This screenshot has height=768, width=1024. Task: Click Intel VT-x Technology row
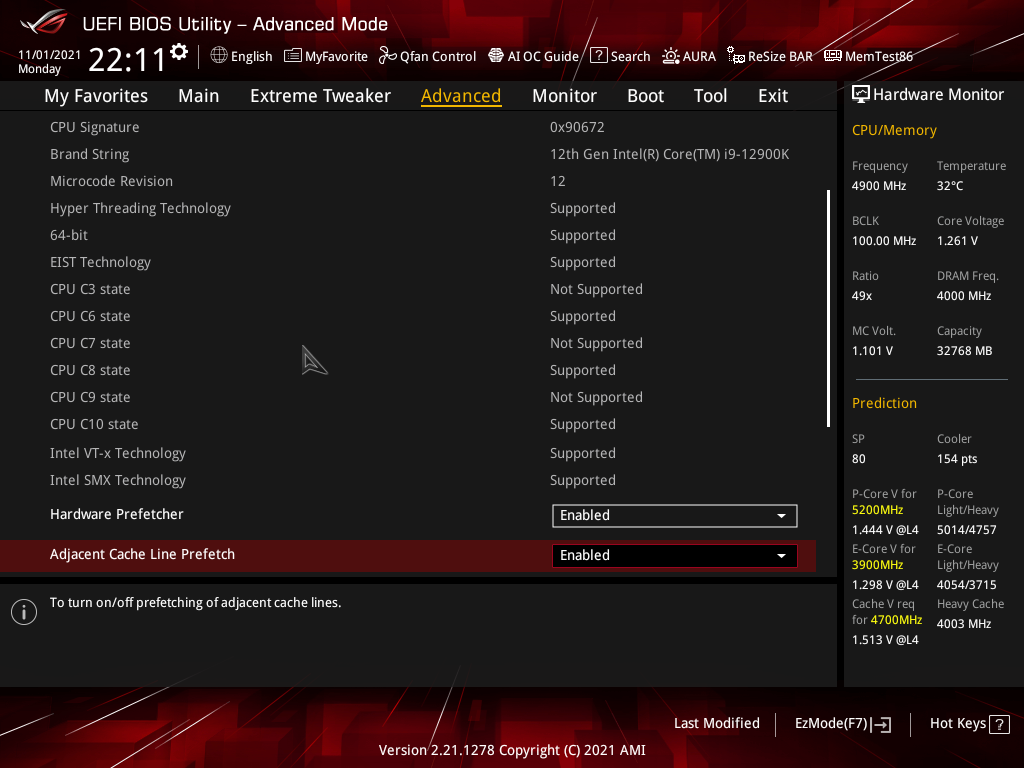point(408,453)
